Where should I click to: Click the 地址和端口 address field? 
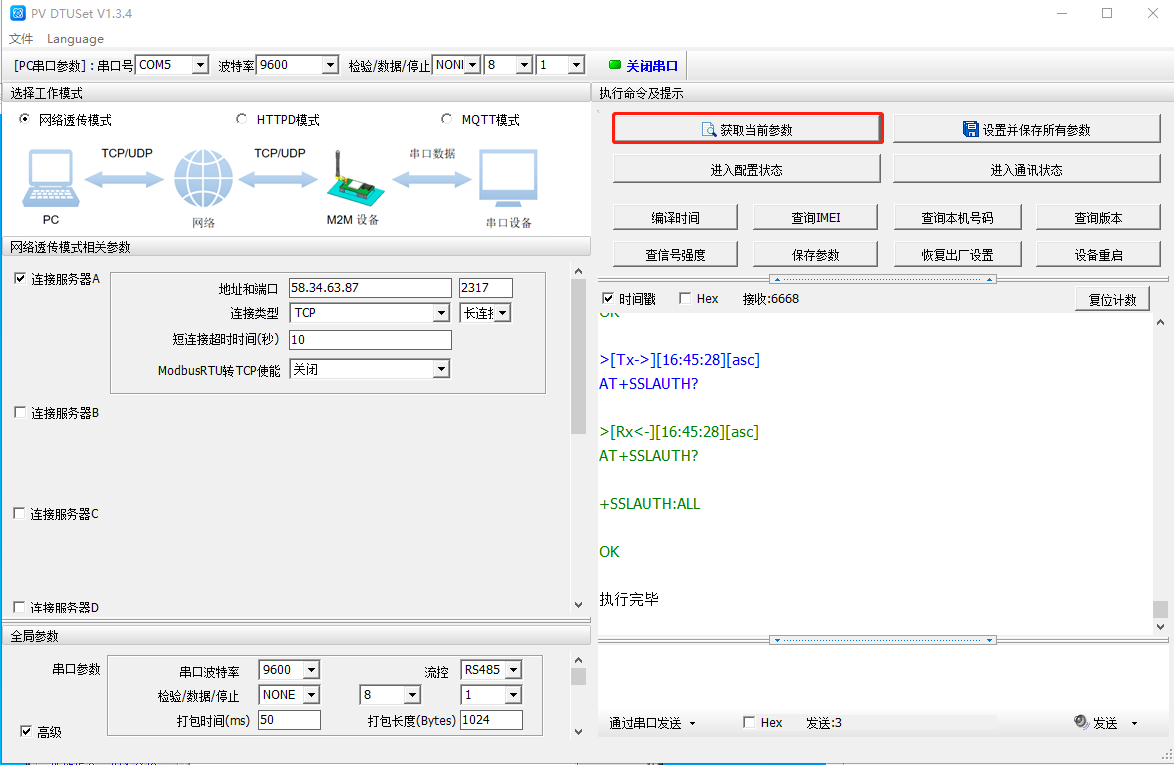click(370, 288)
